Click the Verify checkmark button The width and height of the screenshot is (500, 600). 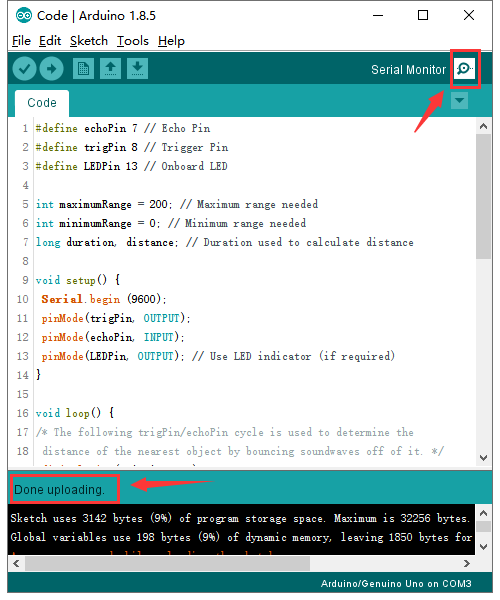tap(24, 69)
